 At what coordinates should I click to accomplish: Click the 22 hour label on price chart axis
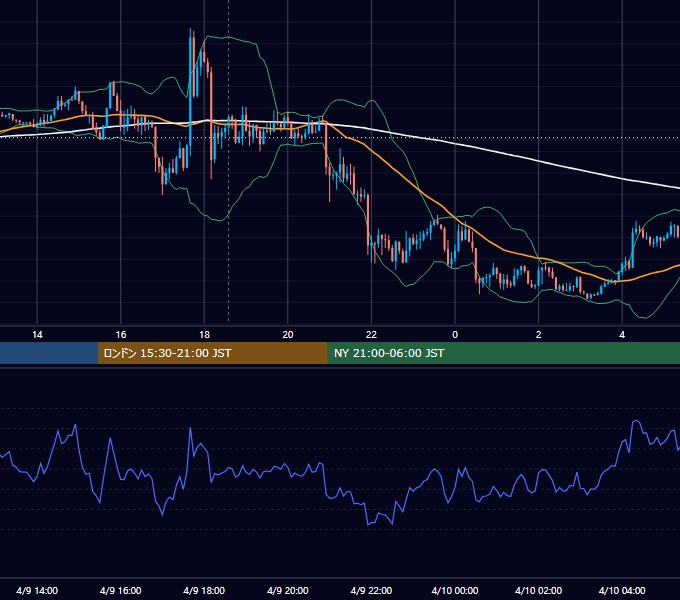tap(371, 335)
